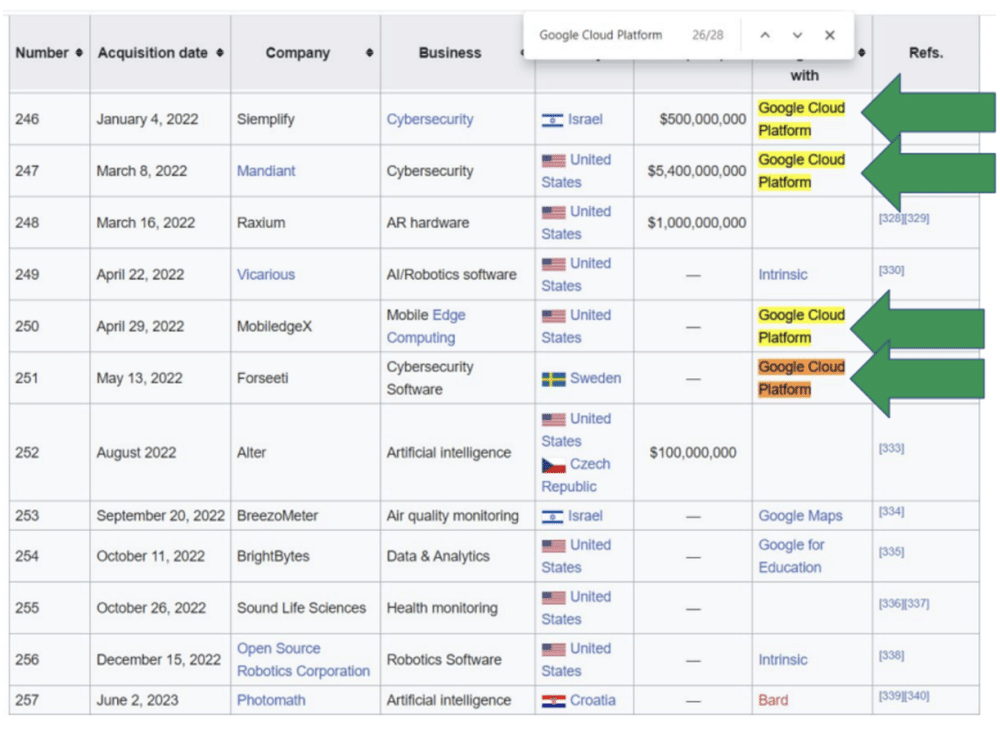This screenshot has width=1000, height=738.
Task: Click the Google Maps link for BreezoMeter
Action: point(800,515)
